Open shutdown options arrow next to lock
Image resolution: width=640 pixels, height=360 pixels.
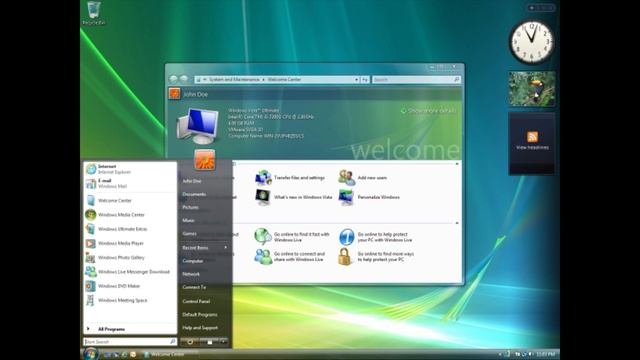[224, 342]
